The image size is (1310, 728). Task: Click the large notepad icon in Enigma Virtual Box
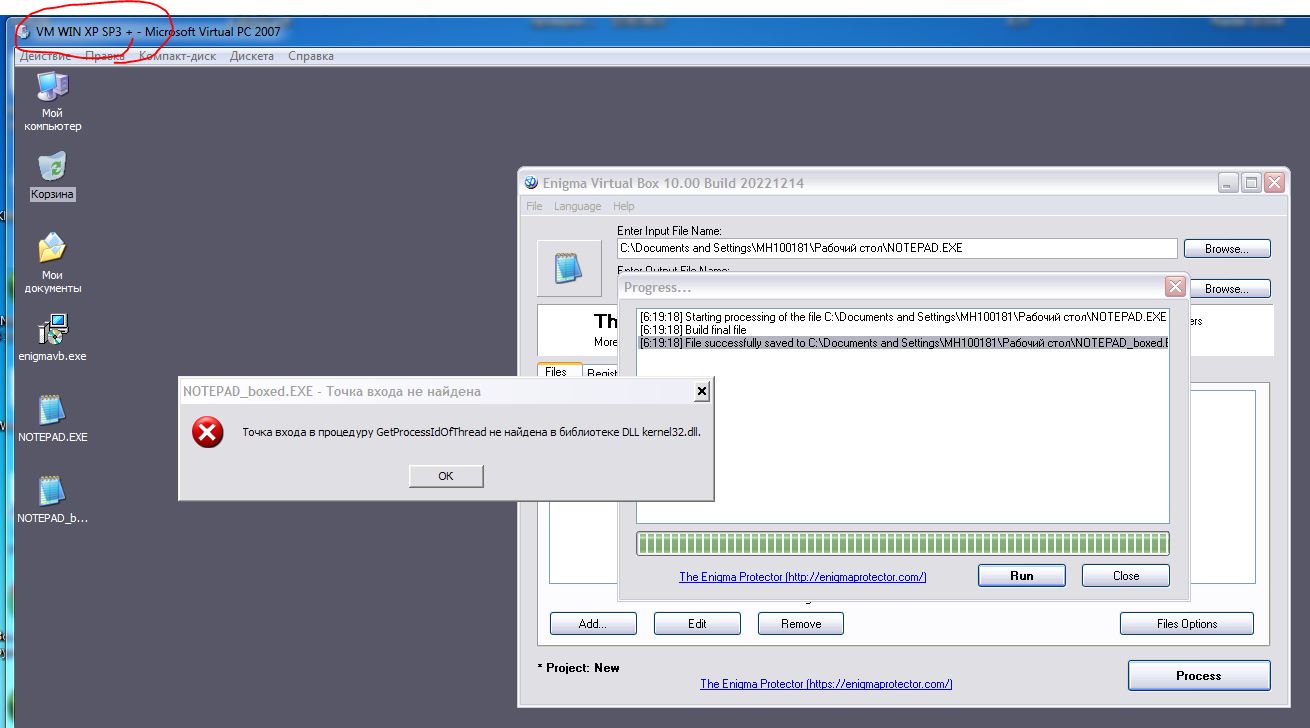coord(569,268)
